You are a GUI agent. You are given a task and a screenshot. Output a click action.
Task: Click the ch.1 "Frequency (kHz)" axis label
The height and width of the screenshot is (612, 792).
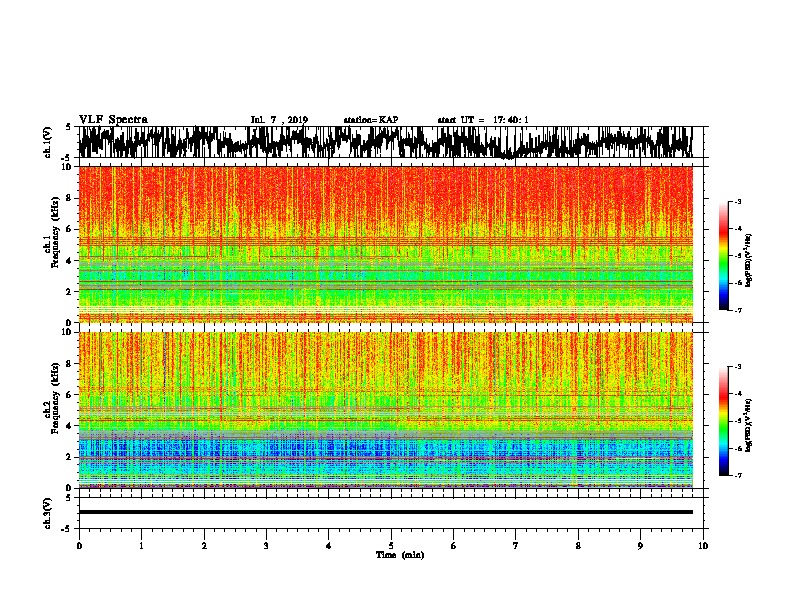[55, 233]
